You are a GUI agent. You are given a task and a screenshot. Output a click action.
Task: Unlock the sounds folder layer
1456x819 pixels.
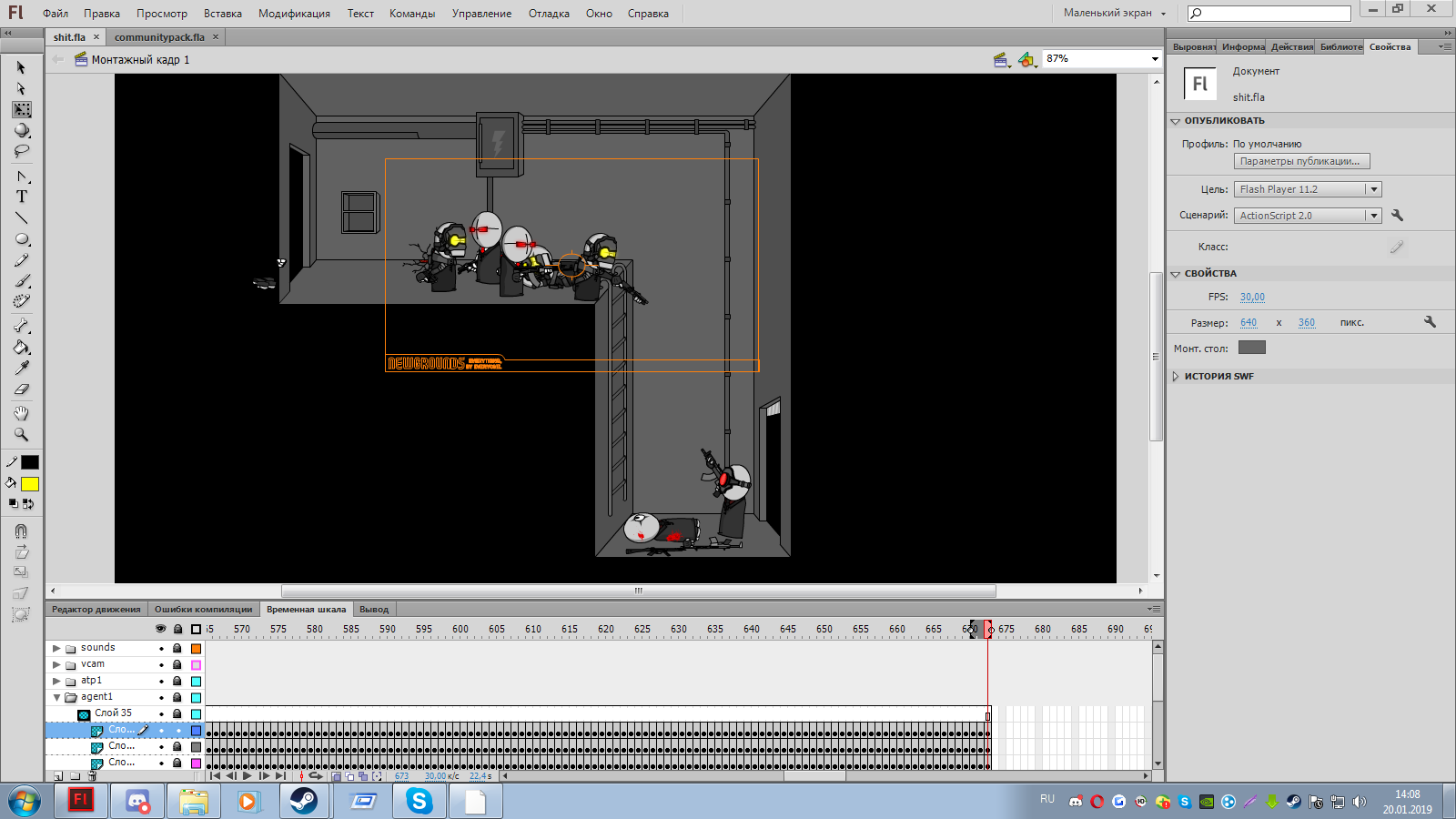tap(177, 649)
